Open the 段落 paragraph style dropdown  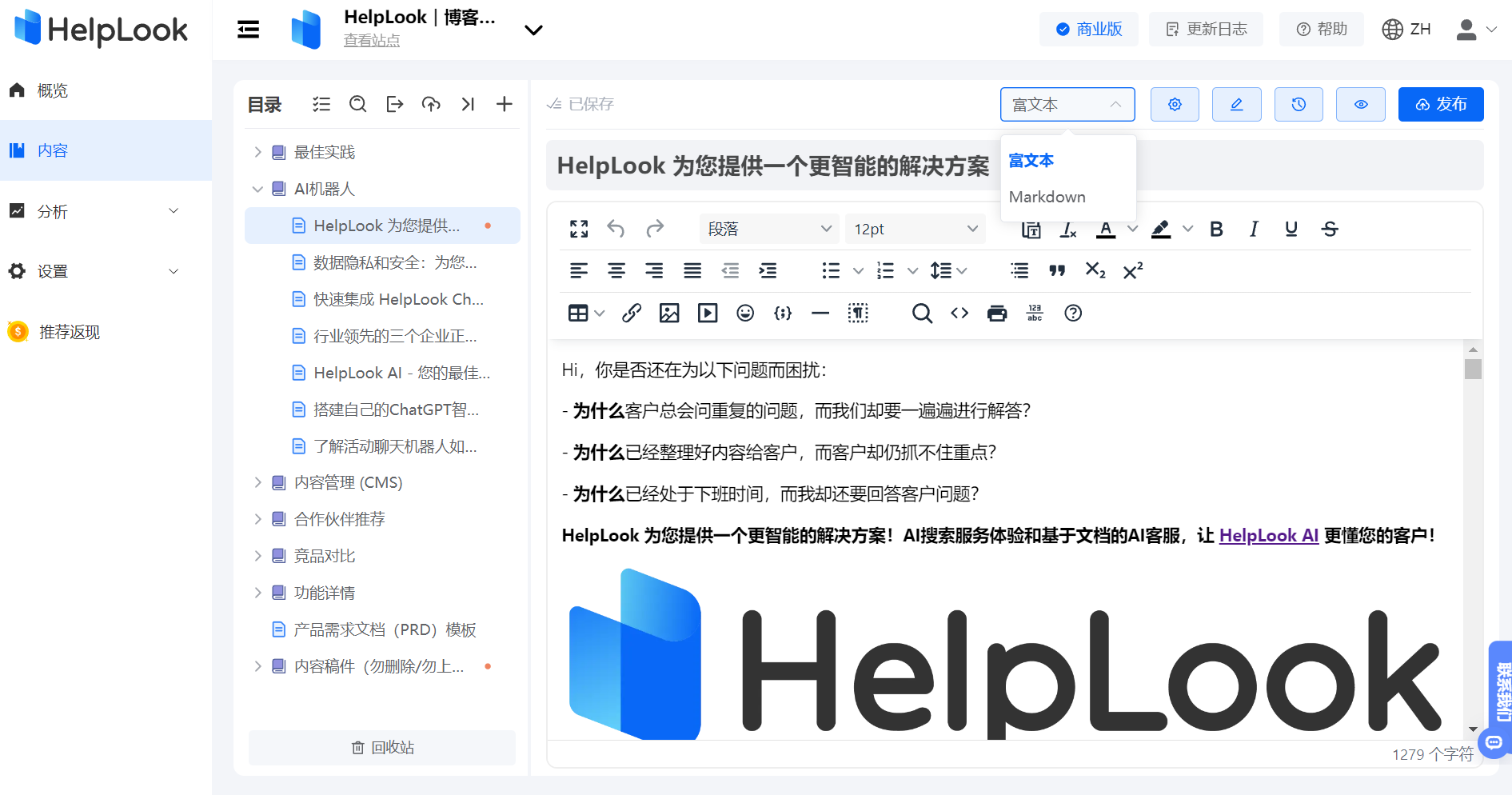(x=769, y=229)
